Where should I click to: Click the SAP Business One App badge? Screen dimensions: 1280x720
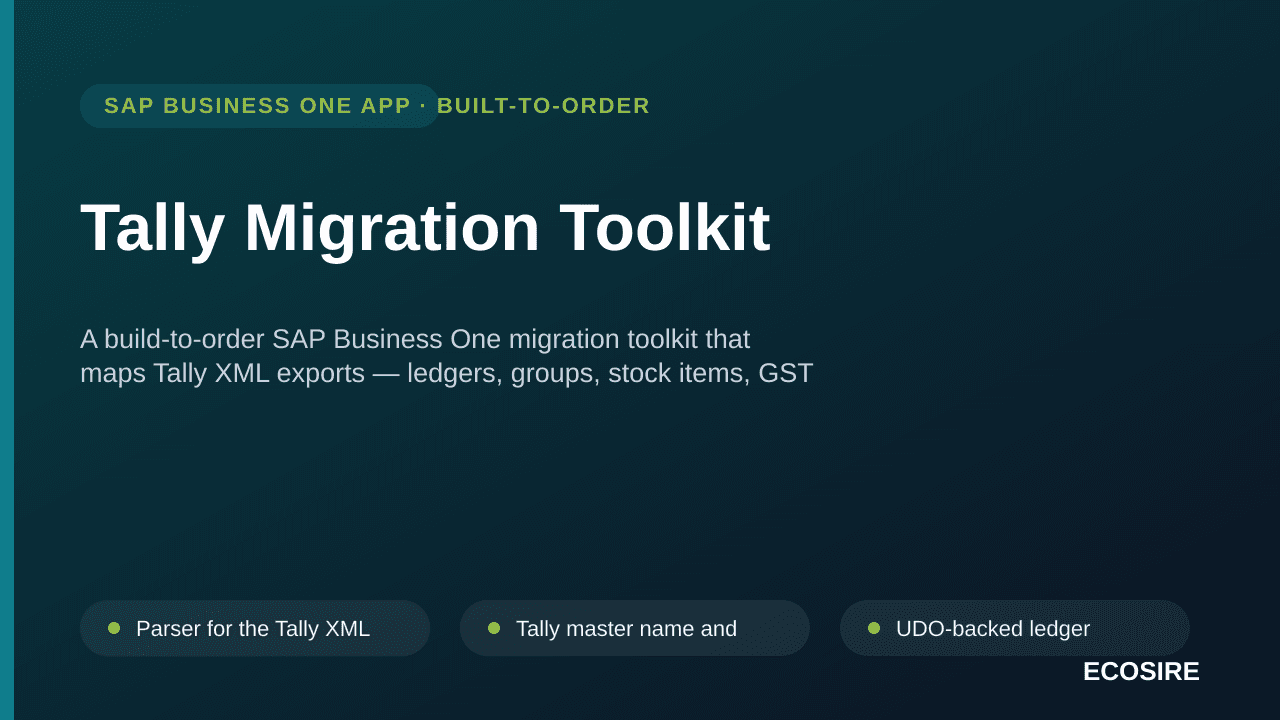click(260, 106)
